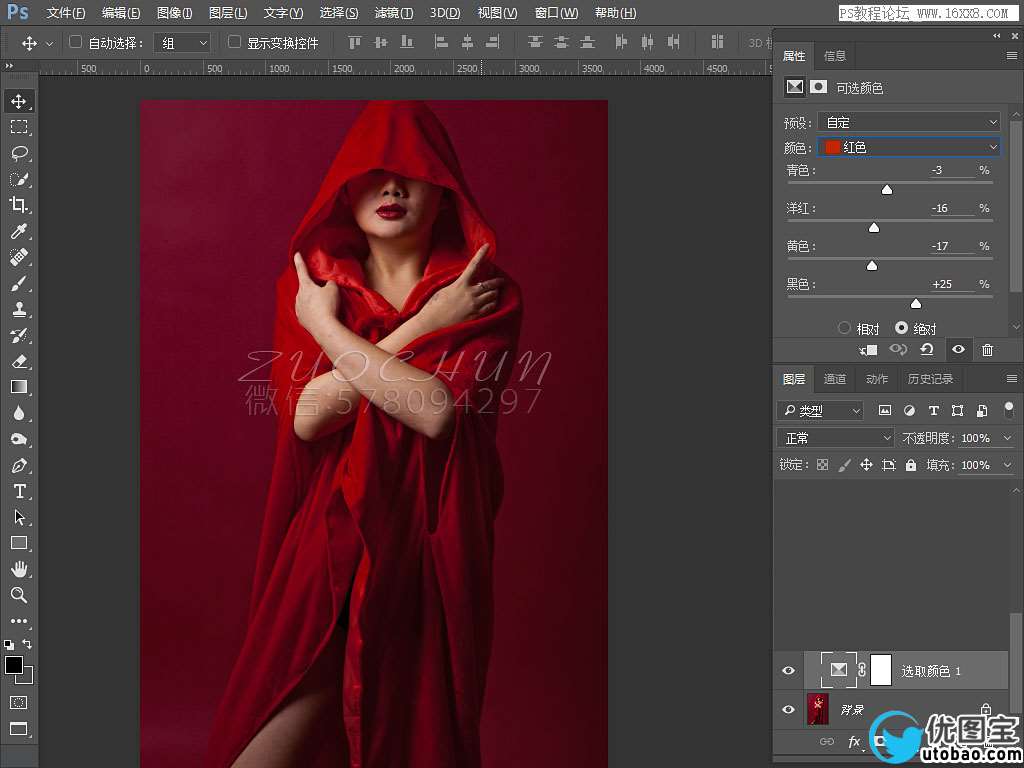The image size is (1024, 768).
Task: Open the 文件(F) menu
Action: pyautogui.click(x=66, y=12)
